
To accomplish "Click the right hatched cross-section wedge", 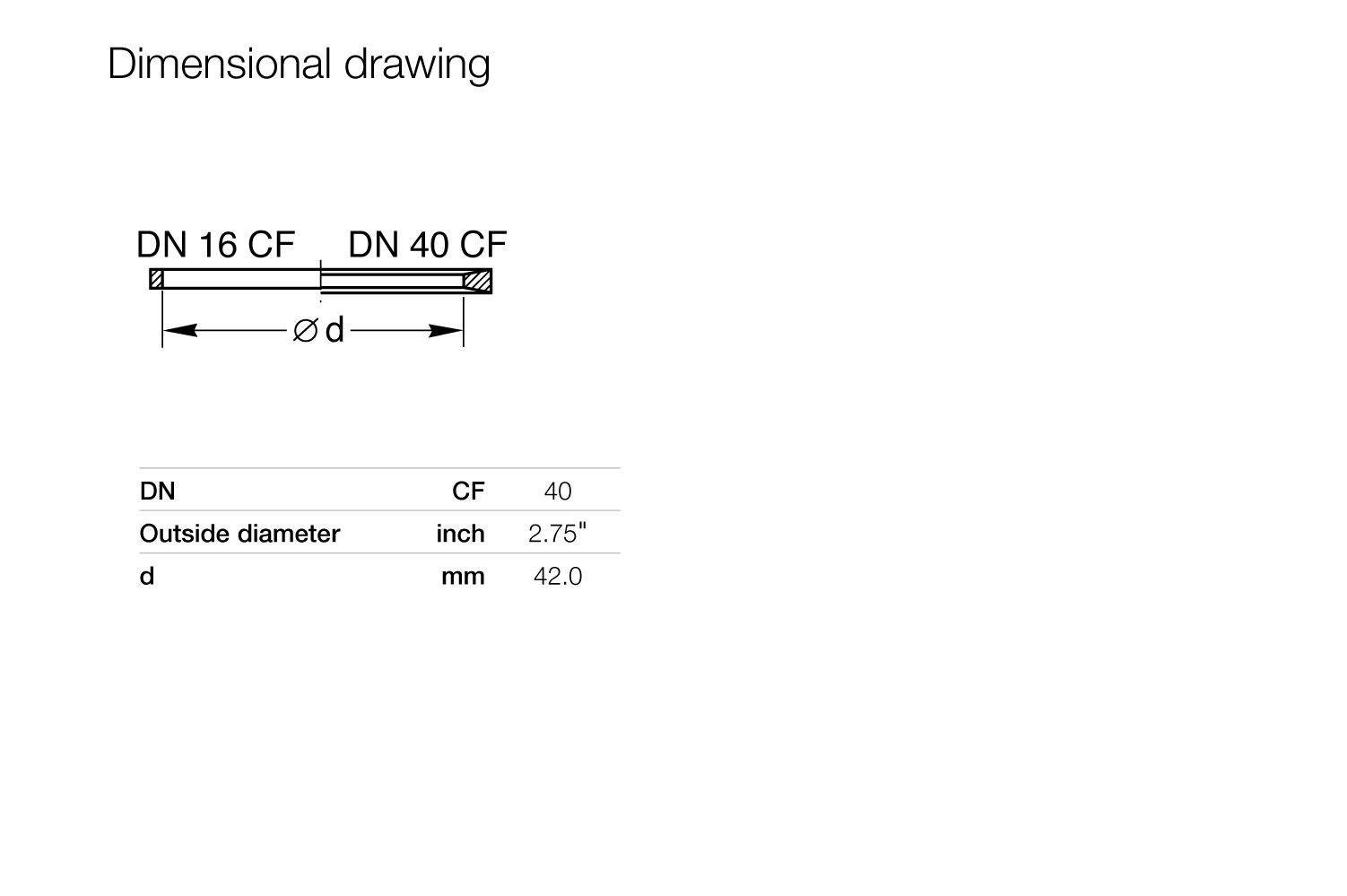I will (478, 280).
